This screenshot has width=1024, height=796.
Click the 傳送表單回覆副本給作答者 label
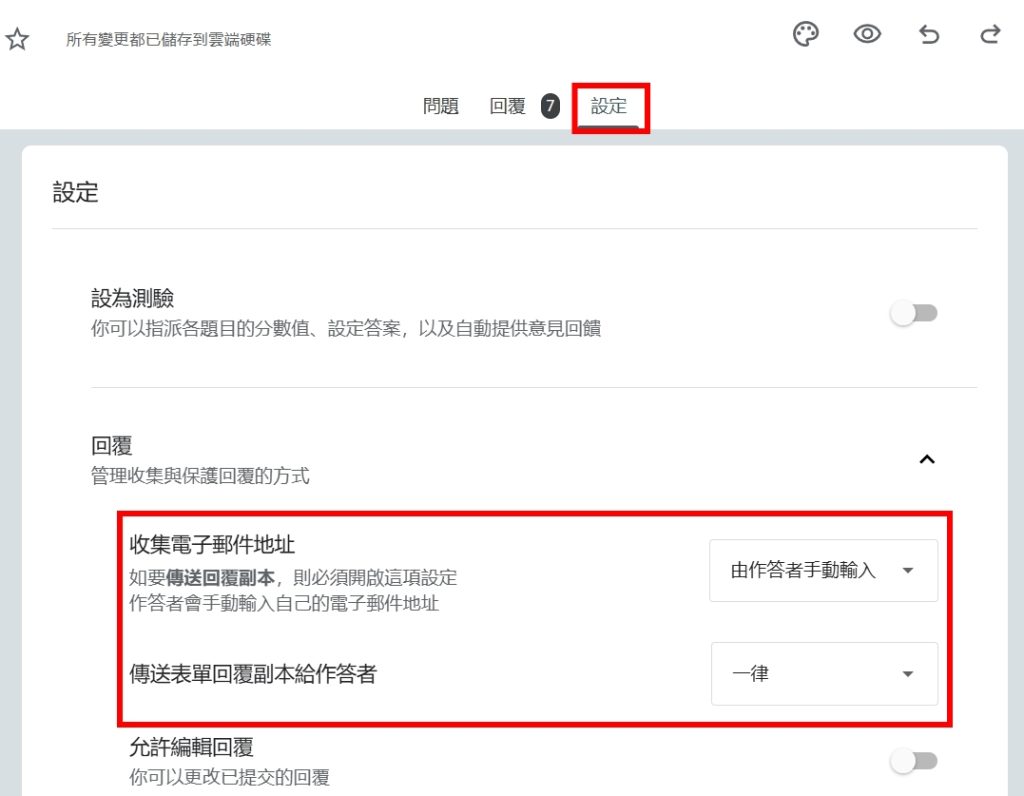pos(253,674)
